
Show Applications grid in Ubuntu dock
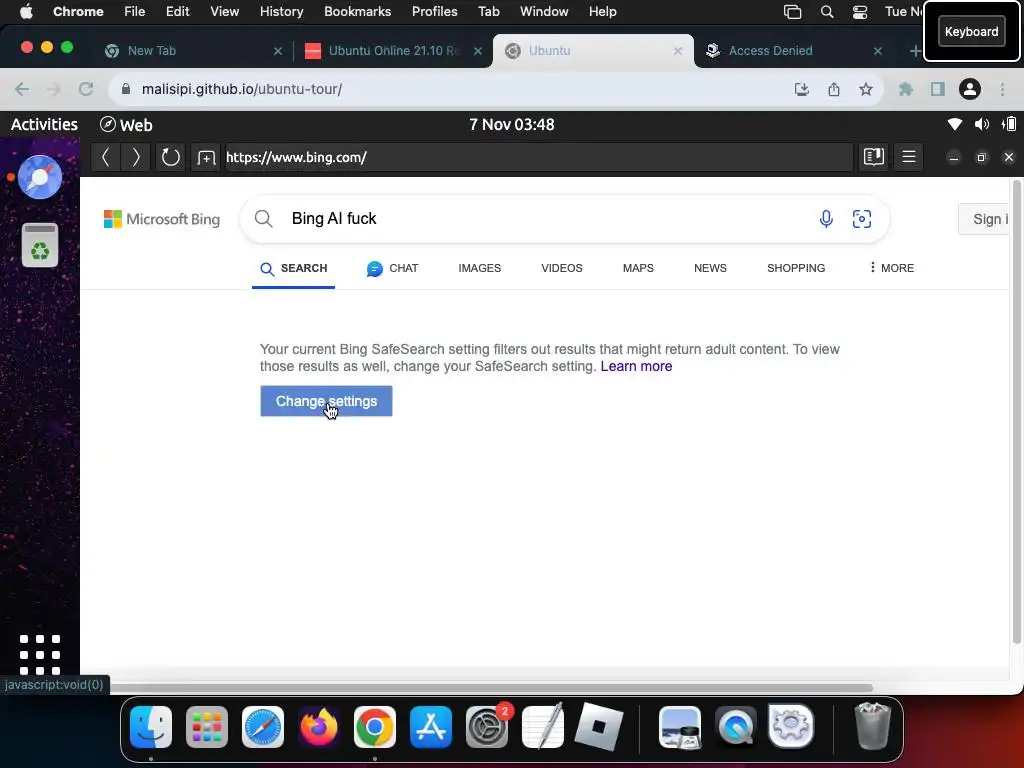tap(40, 654)
